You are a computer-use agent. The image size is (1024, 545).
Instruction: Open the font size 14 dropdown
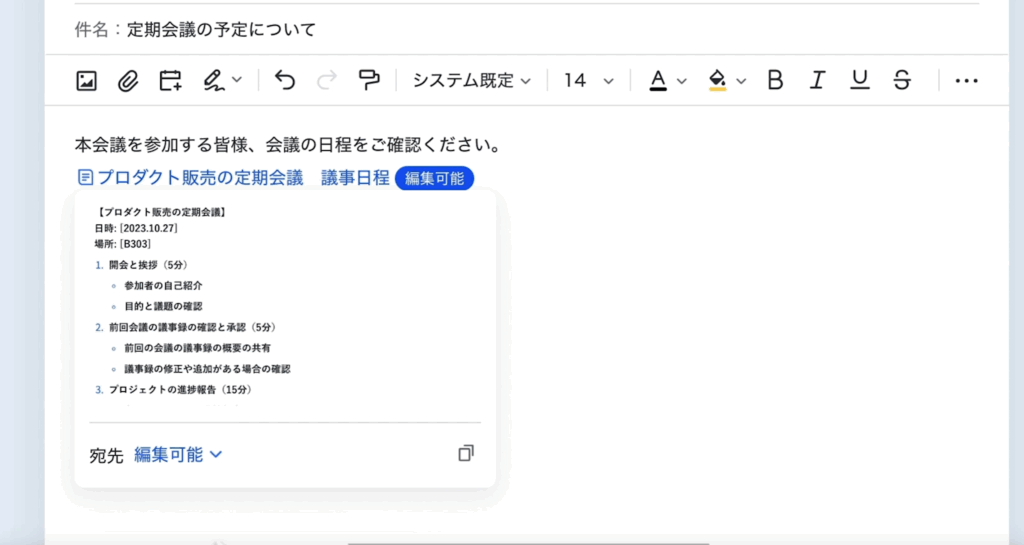pos(588,81)
